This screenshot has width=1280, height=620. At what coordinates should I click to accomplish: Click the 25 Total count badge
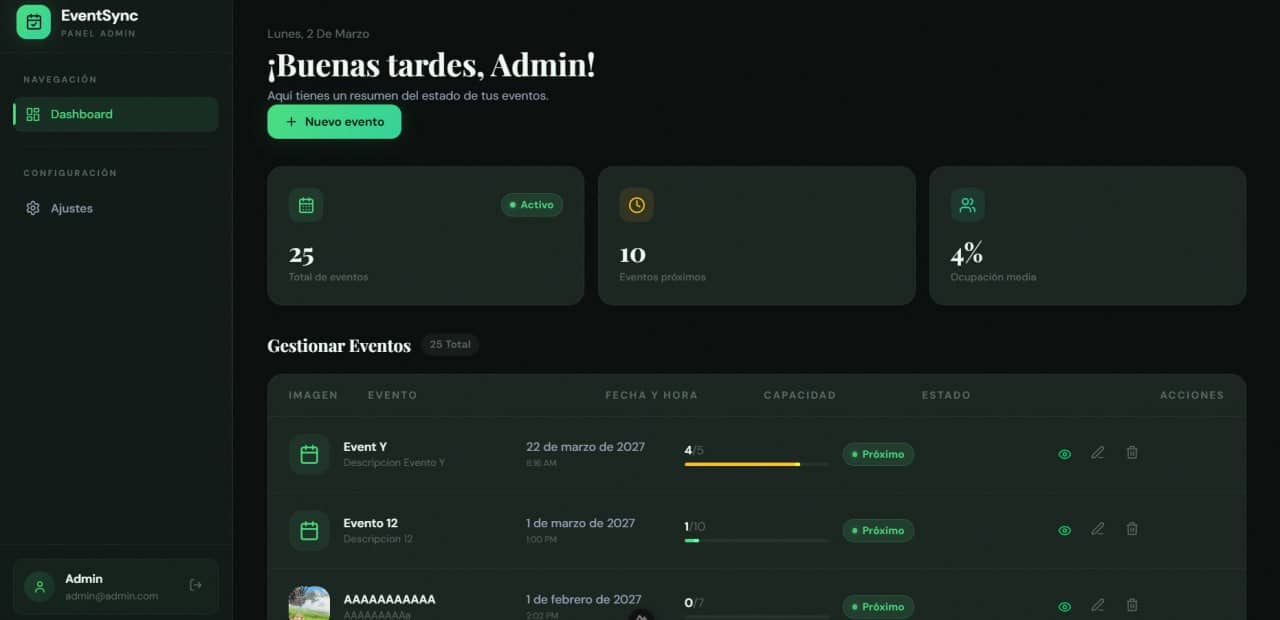click(x=450, y=344)
